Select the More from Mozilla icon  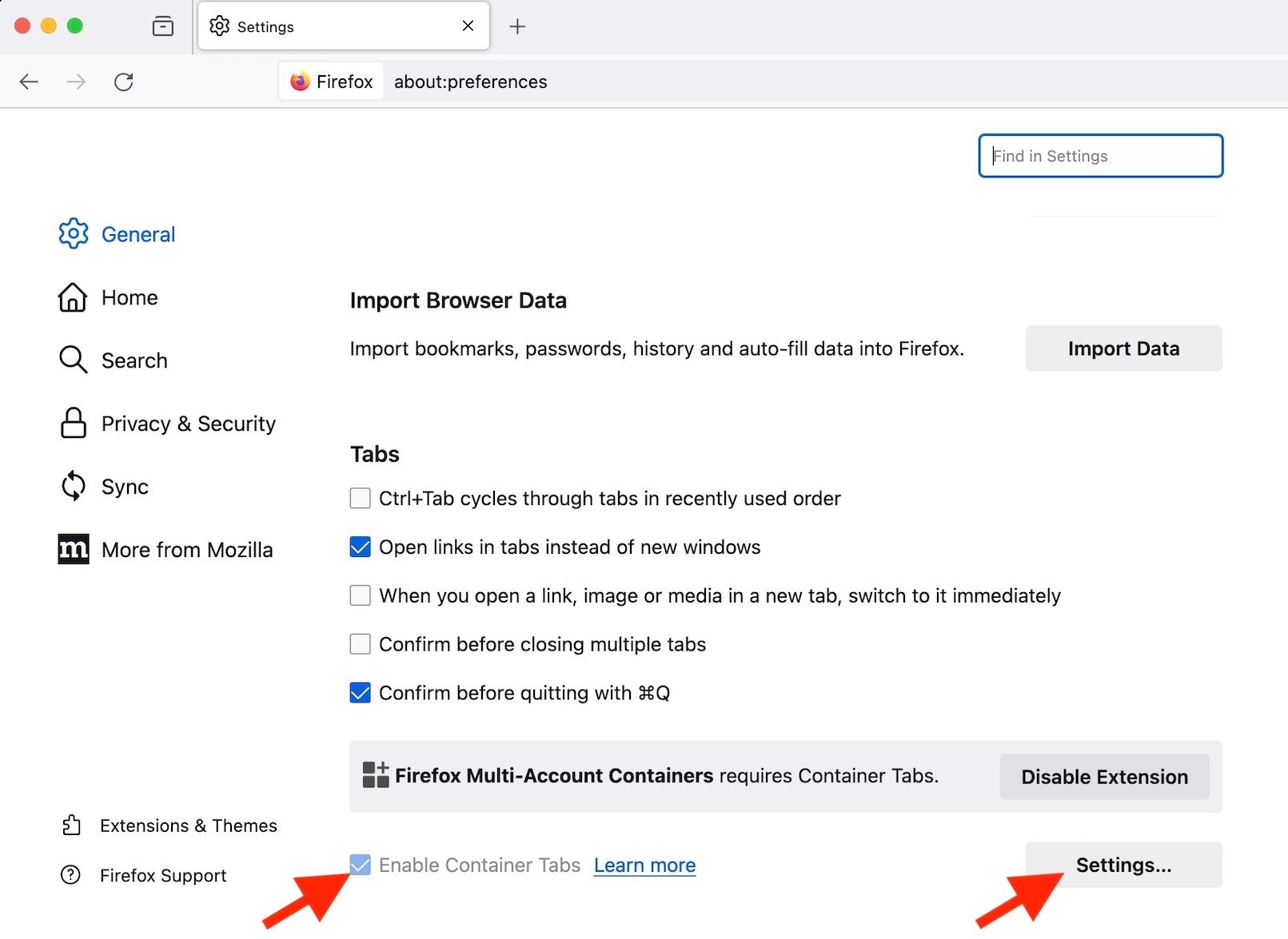73,549
